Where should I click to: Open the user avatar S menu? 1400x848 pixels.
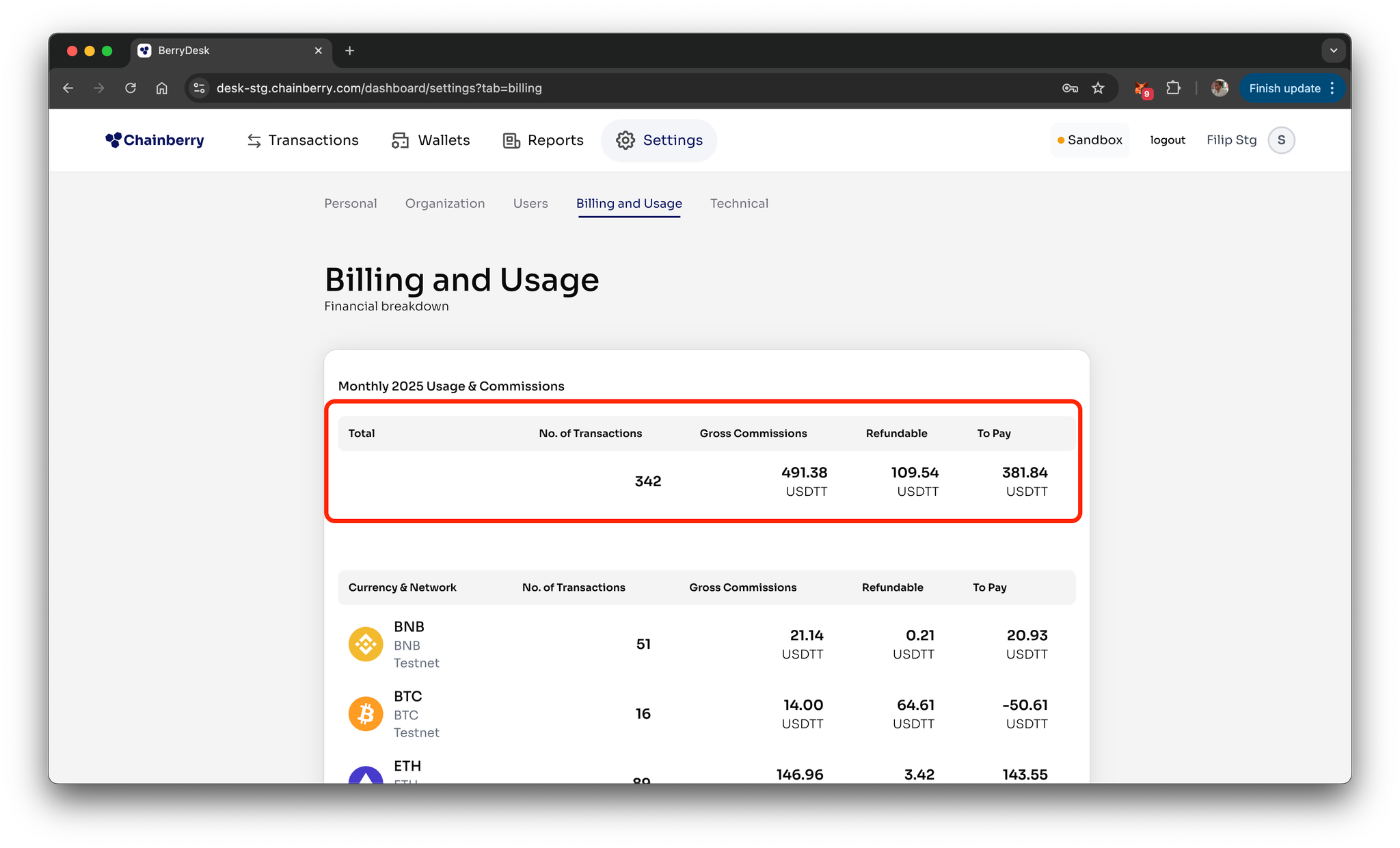(1281, 140)
